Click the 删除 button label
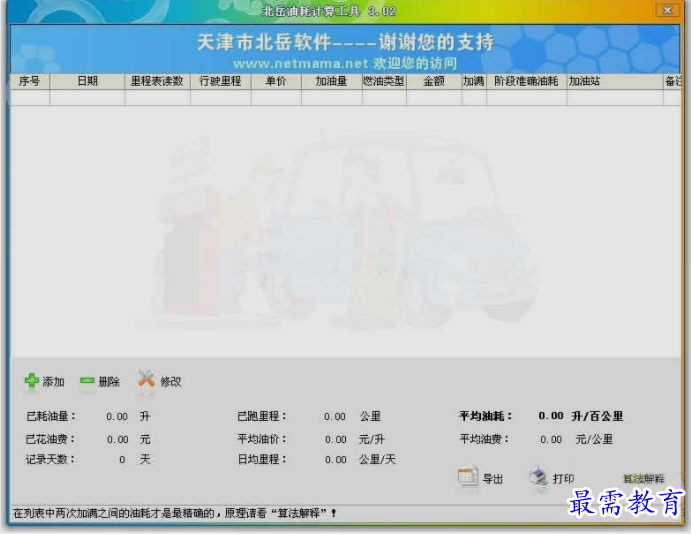This screenshot has width=691, height=534. [x=109, y=382]
